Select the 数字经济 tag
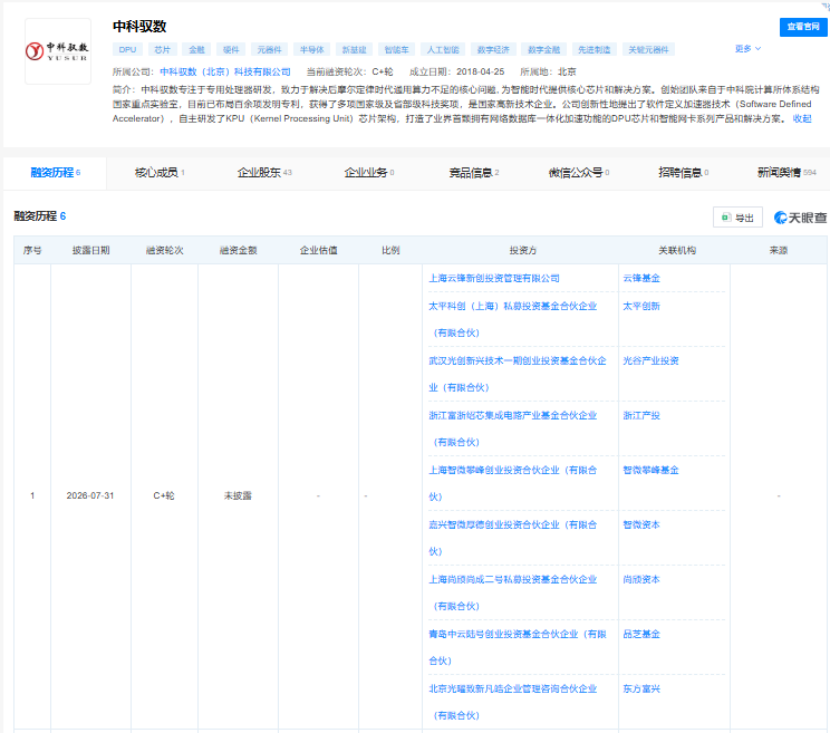 (x=493, y=50)
